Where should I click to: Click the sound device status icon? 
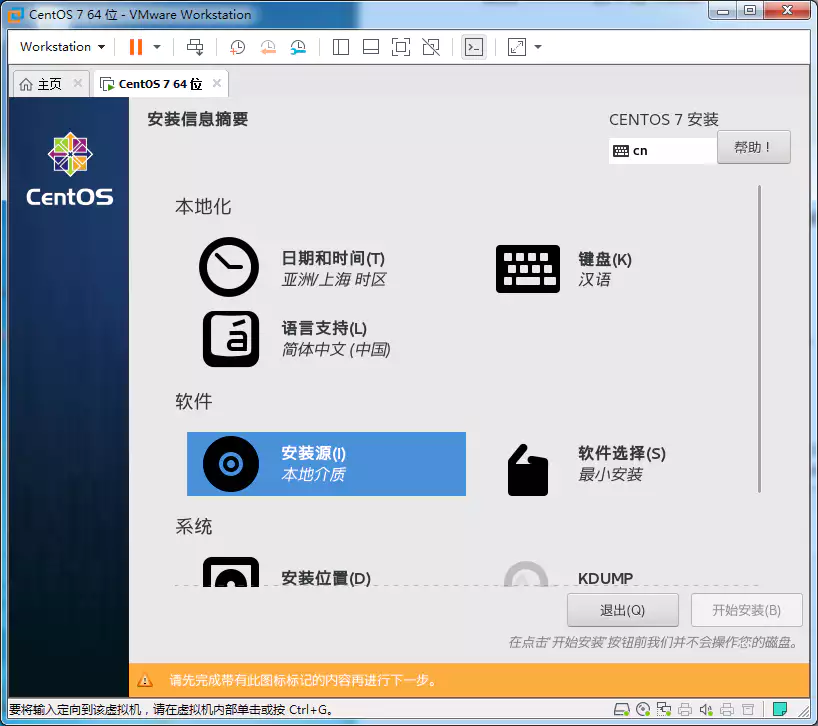click(704, 710)
